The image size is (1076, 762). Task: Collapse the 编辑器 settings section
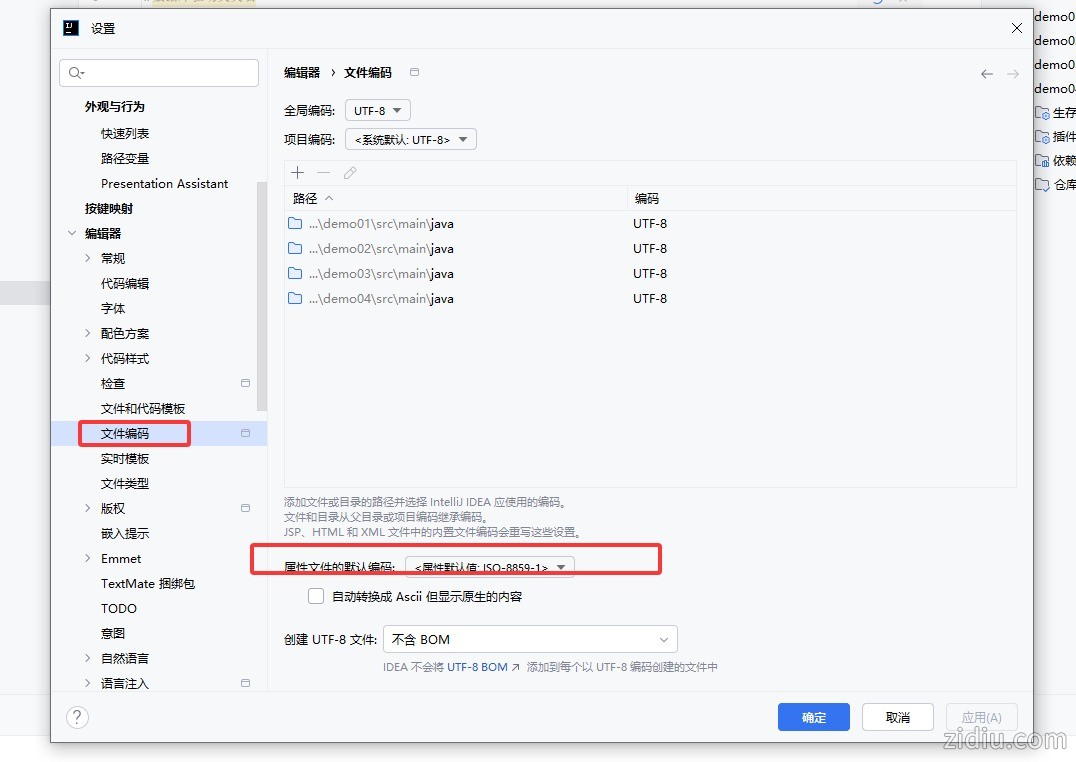click(72, 233)
